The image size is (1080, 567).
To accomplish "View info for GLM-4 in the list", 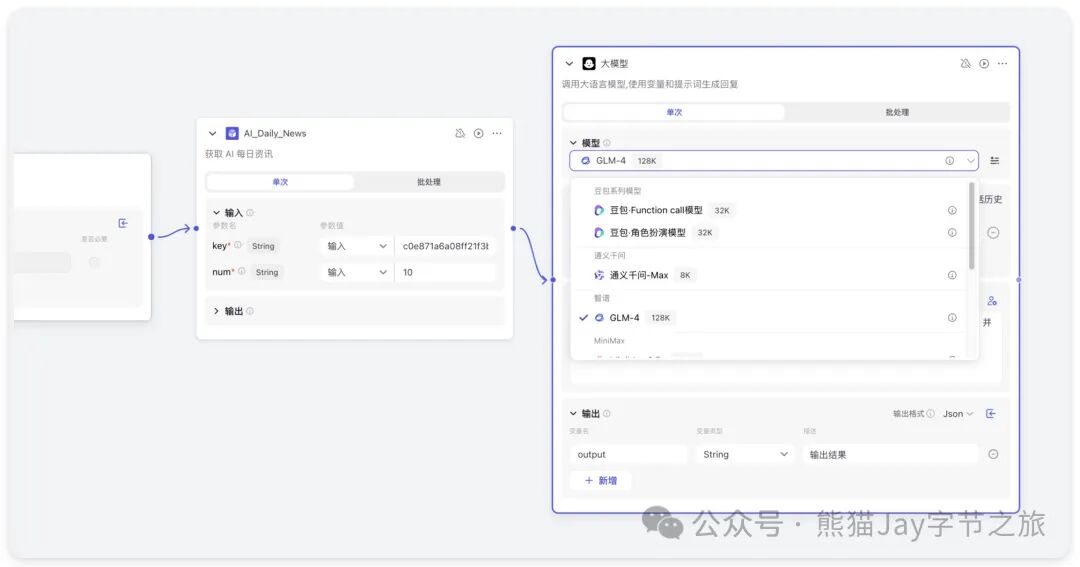I will (952, 318).
